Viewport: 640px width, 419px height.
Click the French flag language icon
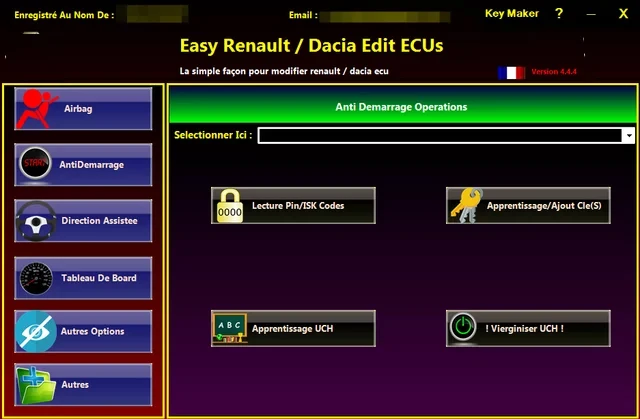coord(511,73)
